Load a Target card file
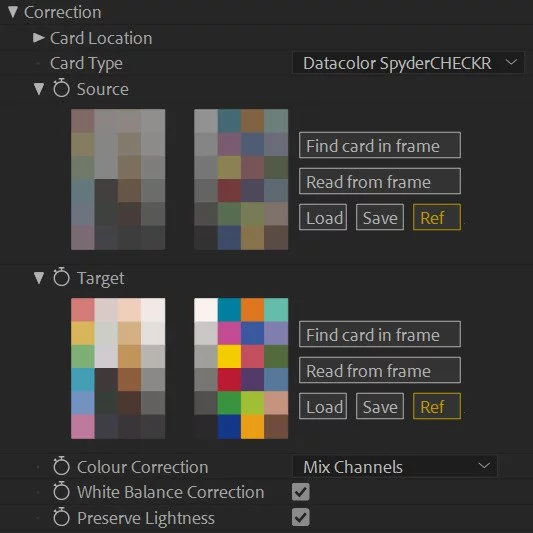The height and width of the screenshot is (533, 533). (323, 406)
